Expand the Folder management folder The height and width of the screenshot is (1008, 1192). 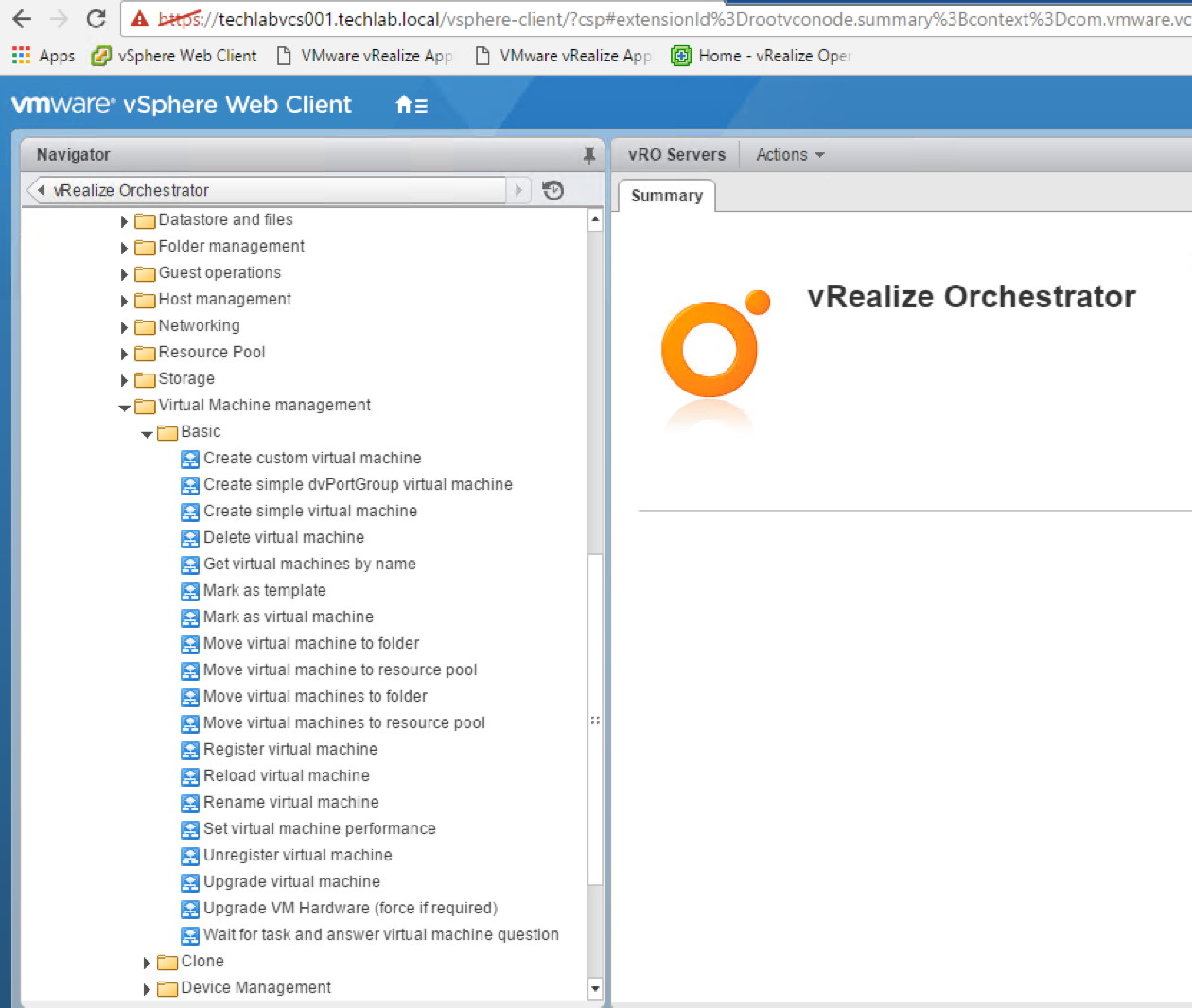click(x=124, y=248)
